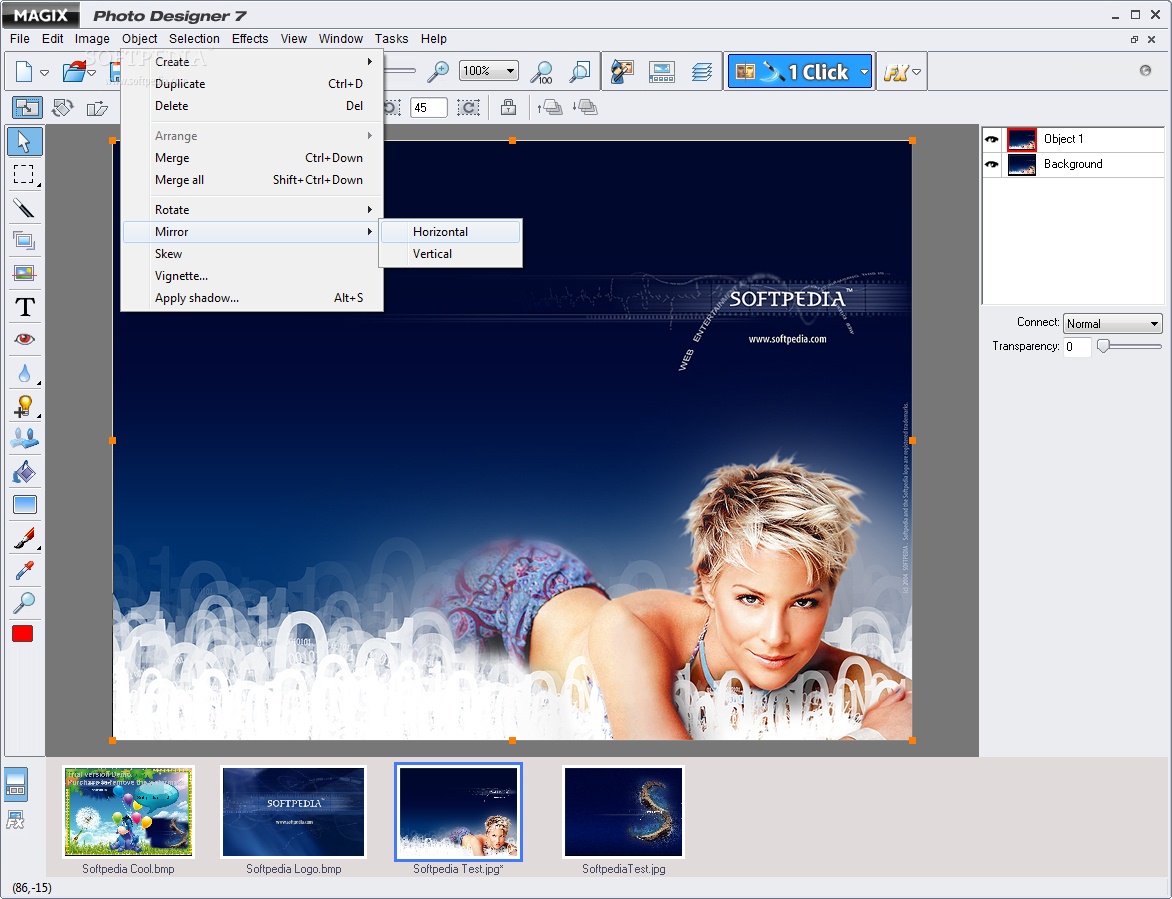
Task: Select the lightbulb brighten tool
Action: tap(24, 406)
